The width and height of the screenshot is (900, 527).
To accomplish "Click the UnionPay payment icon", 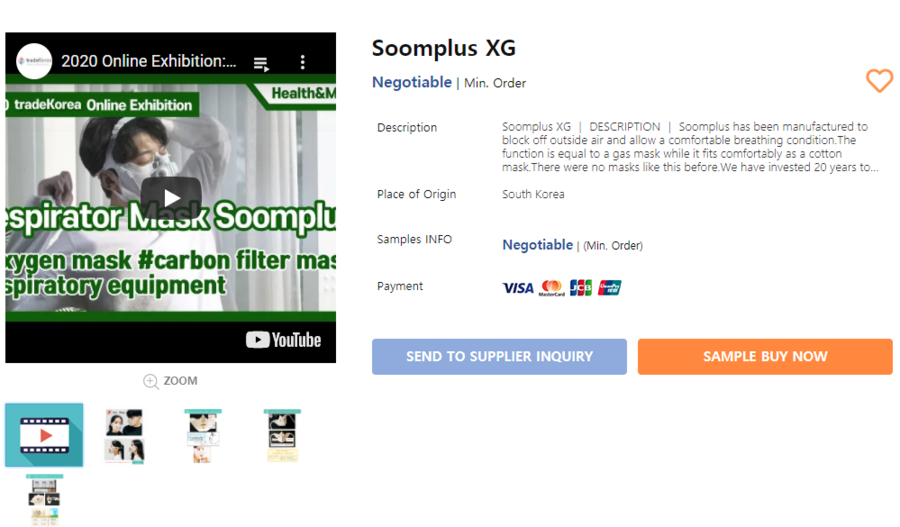I will pyautogui.click(x=610, y=288).
